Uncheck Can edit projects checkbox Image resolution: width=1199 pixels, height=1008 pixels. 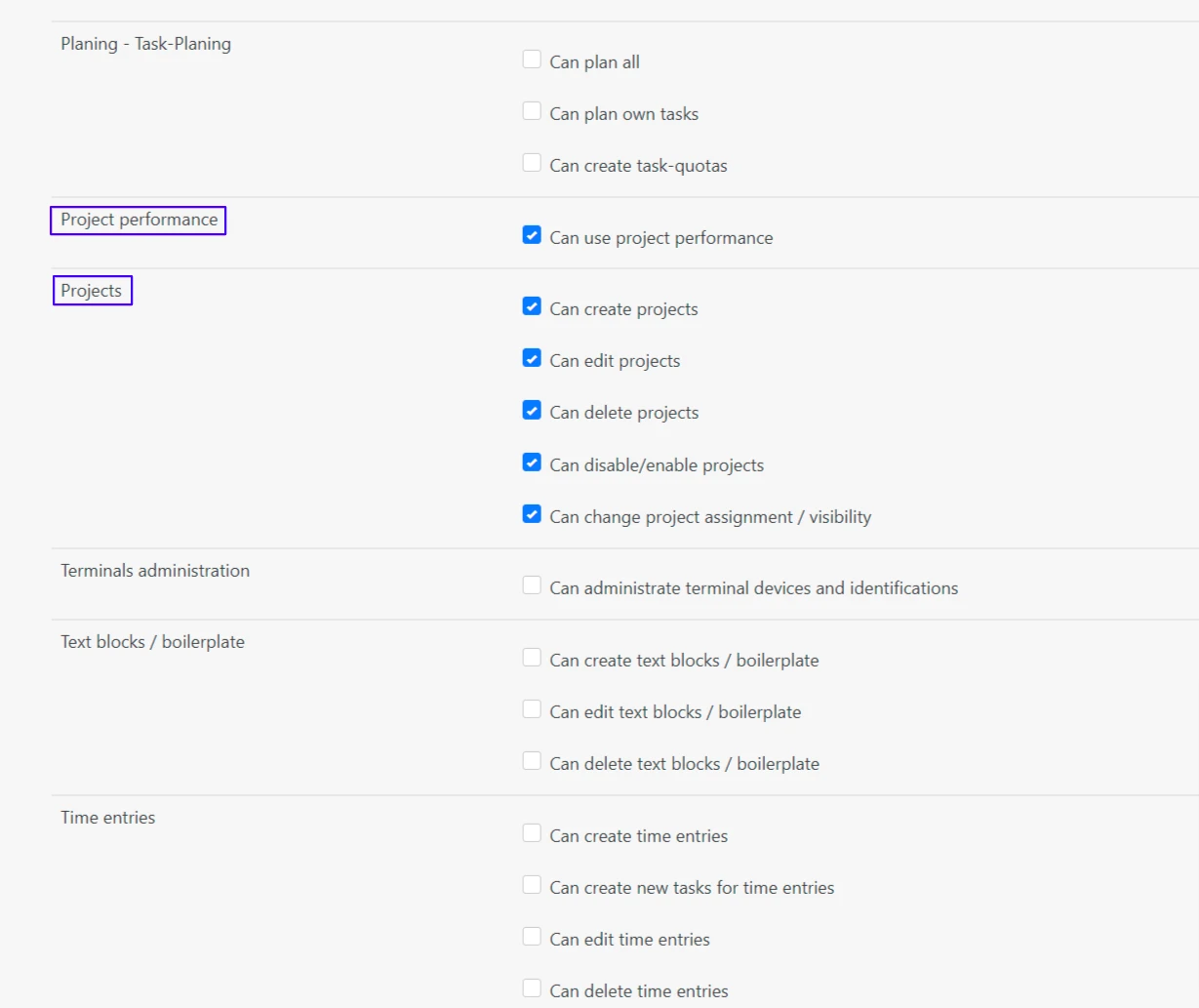(532, 358)
